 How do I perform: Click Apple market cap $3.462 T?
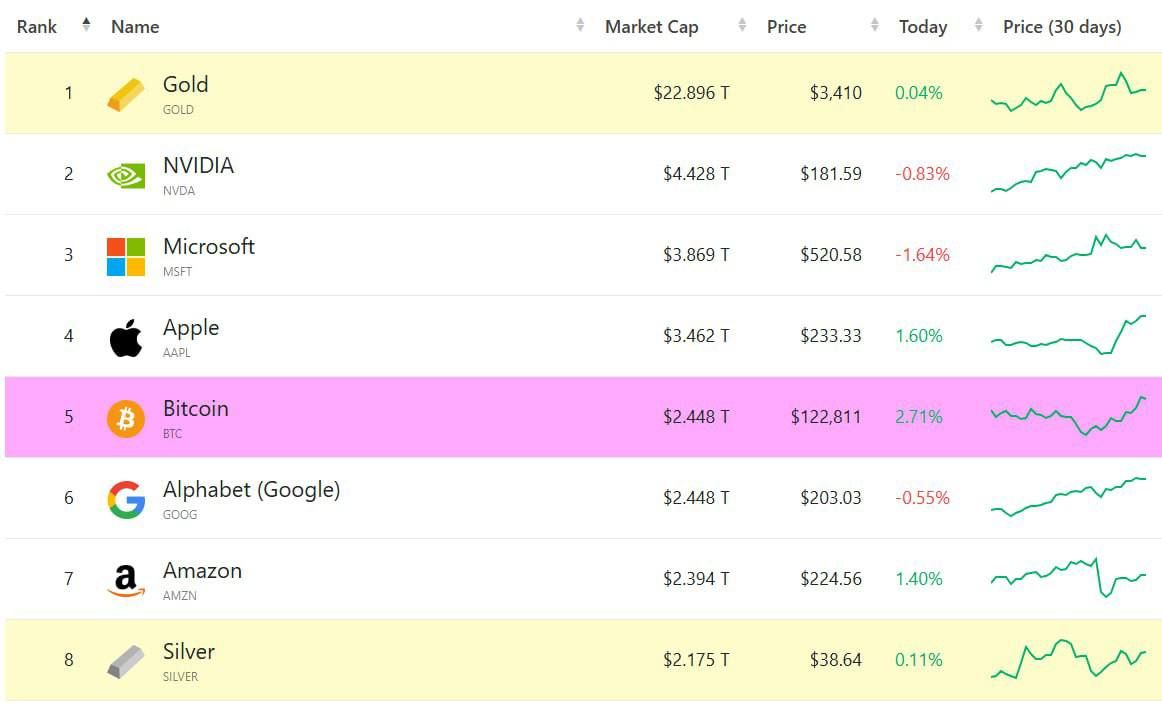click(x=696, y=336)
